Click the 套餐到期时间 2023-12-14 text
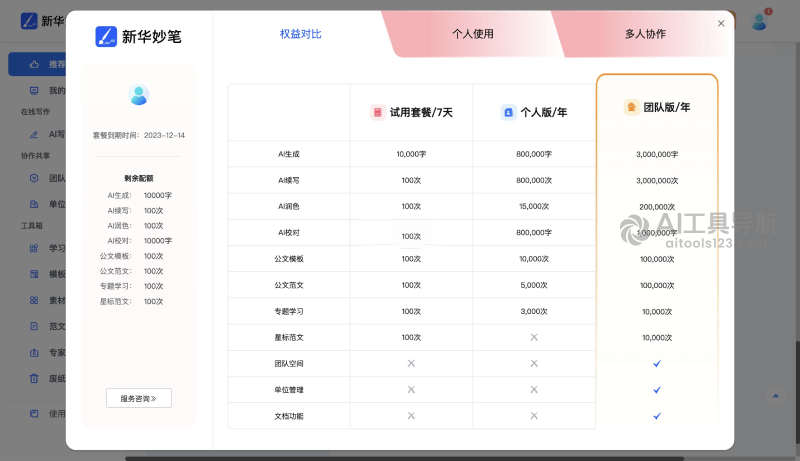Screen dimensions: 800x461 [139, 136]
